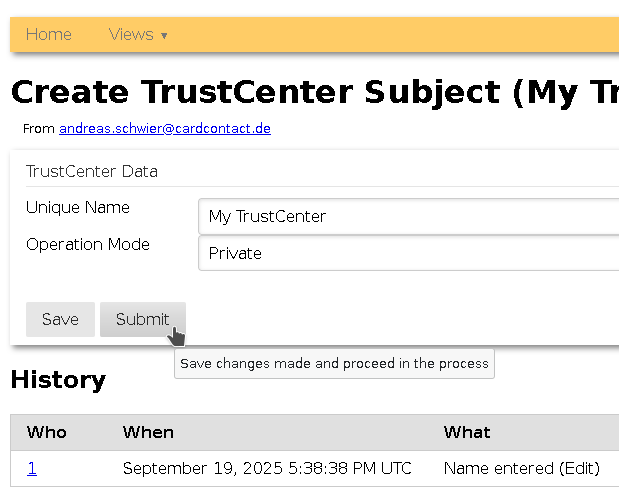Click the What column header
Screen dimensions: 619x496
click(x=467, y=432)
